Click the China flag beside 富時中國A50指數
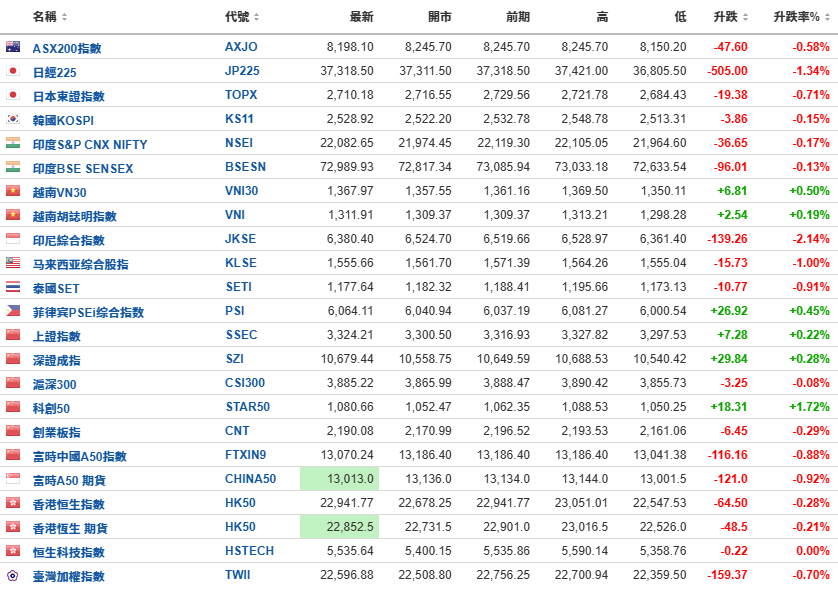The image size is (838, 593). coord(13,455)
